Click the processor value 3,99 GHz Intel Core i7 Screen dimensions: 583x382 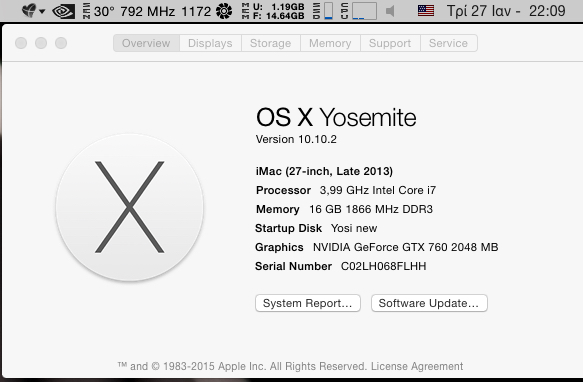pos(378,190)
